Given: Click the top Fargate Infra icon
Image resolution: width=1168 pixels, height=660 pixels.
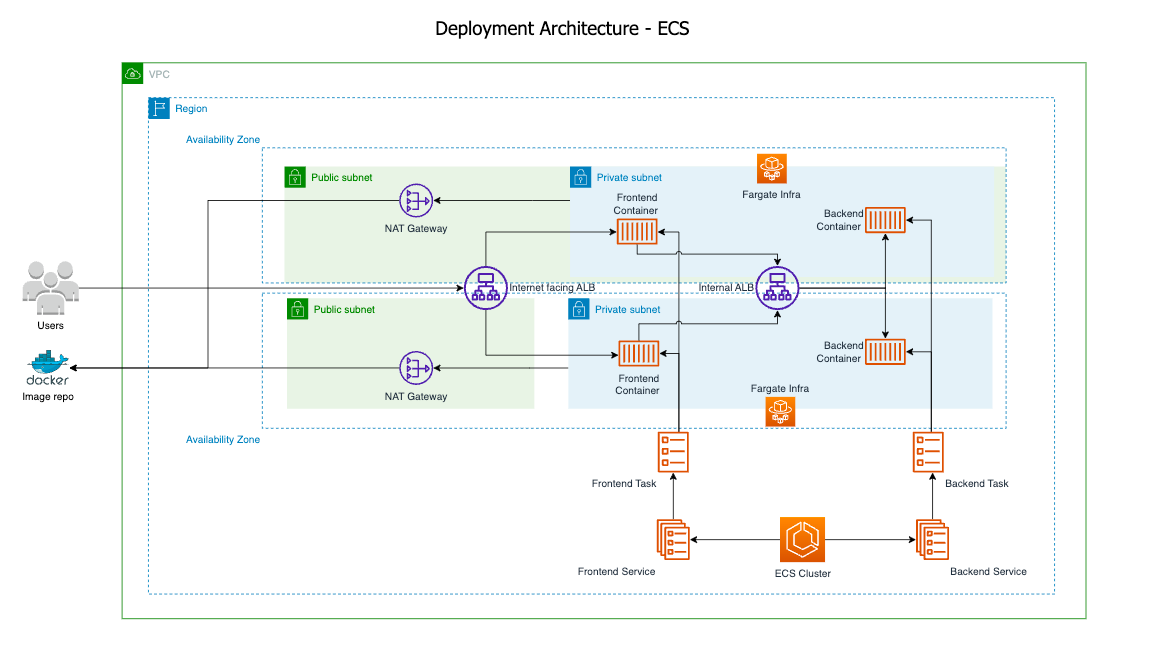Looking at the screenshot, I should 771,168.
